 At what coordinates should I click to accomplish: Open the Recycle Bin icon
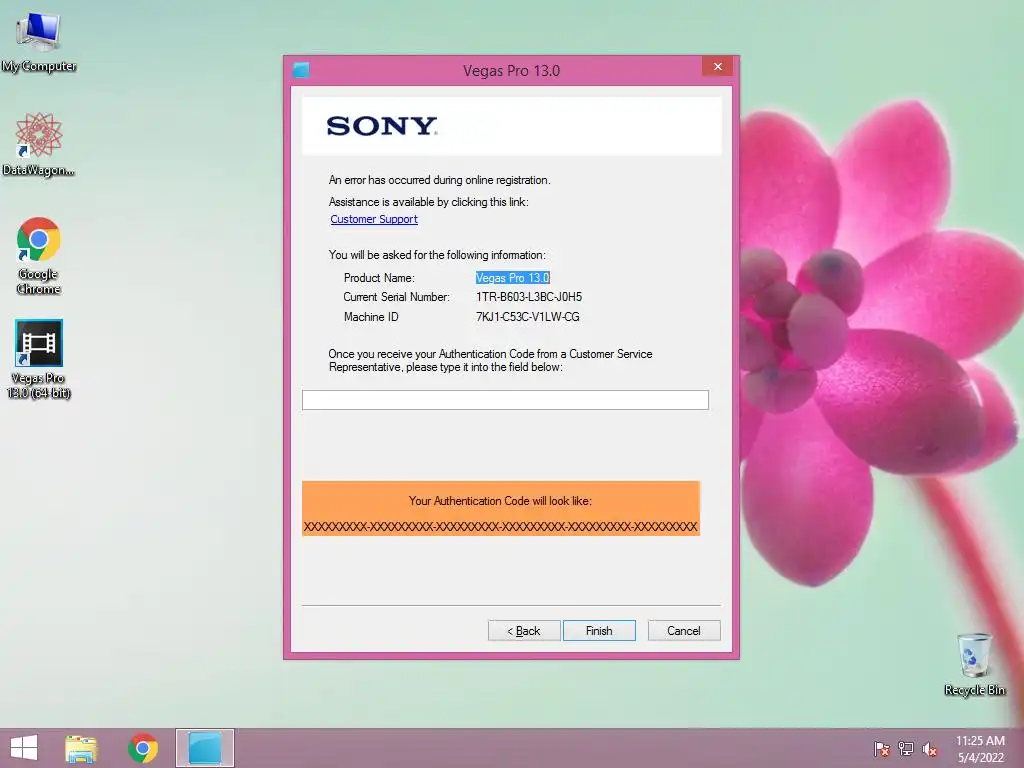974,664
